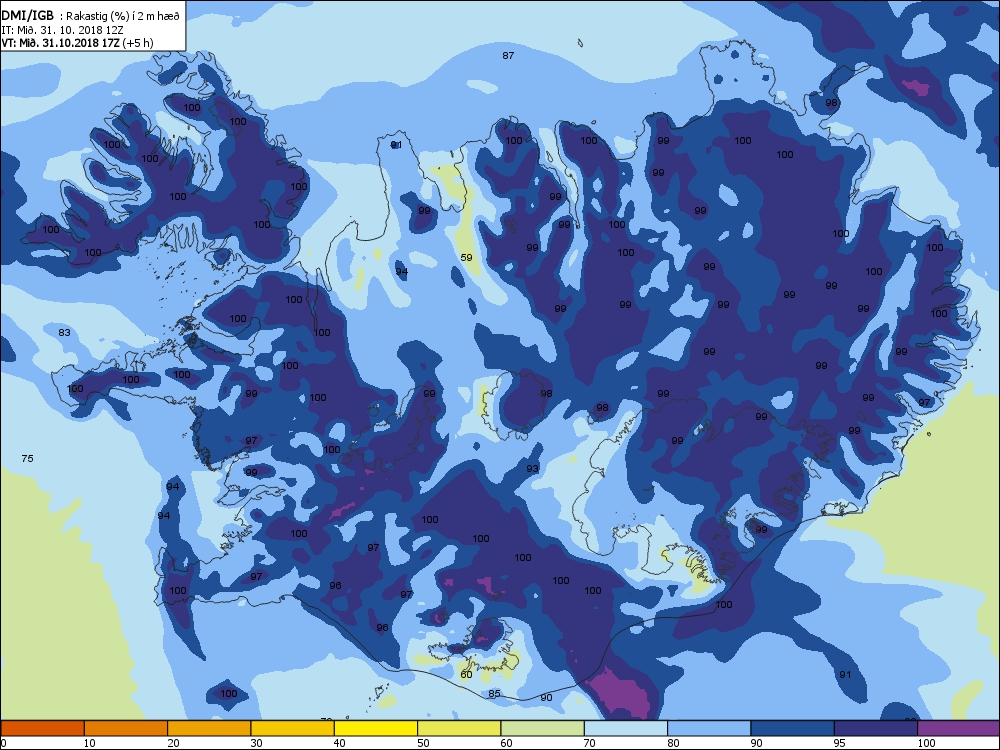Select the 20–30 amber legend swatch
Image resolution: width=1000 pixels, height=750 pixels.
209,728
